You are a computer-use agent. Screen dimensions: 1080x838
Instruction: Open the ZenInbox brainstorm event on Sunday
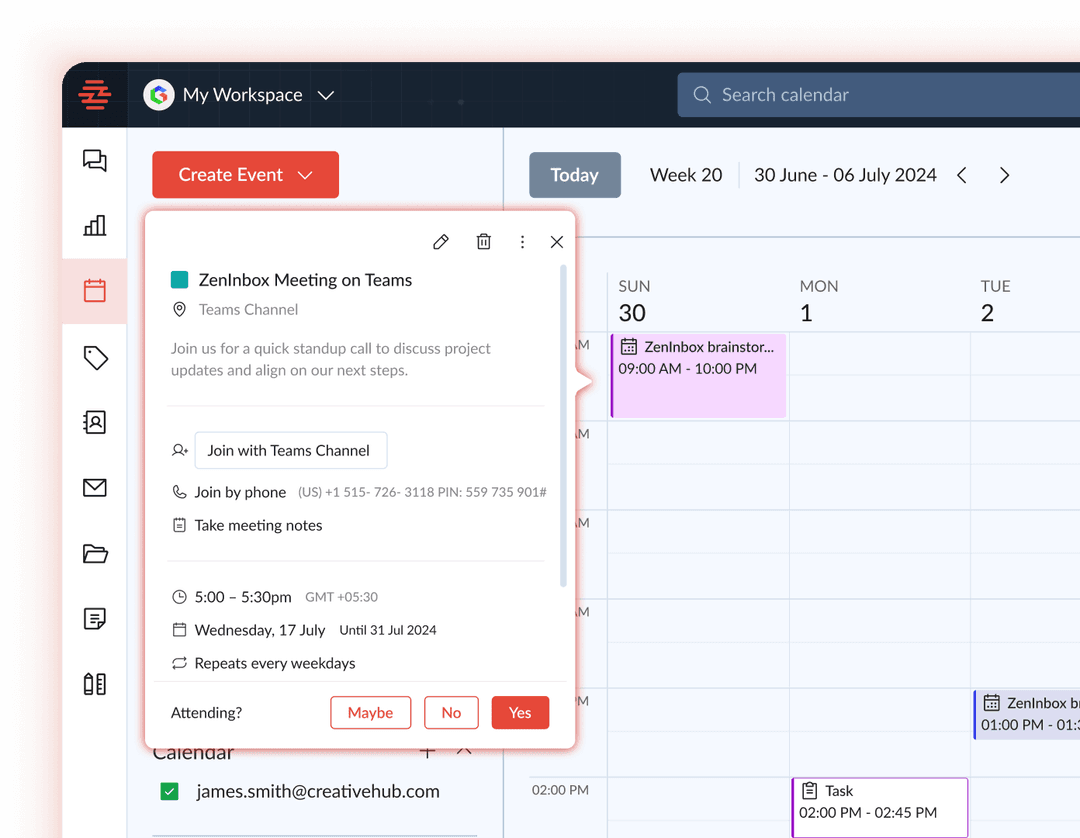tap(698, 375)
